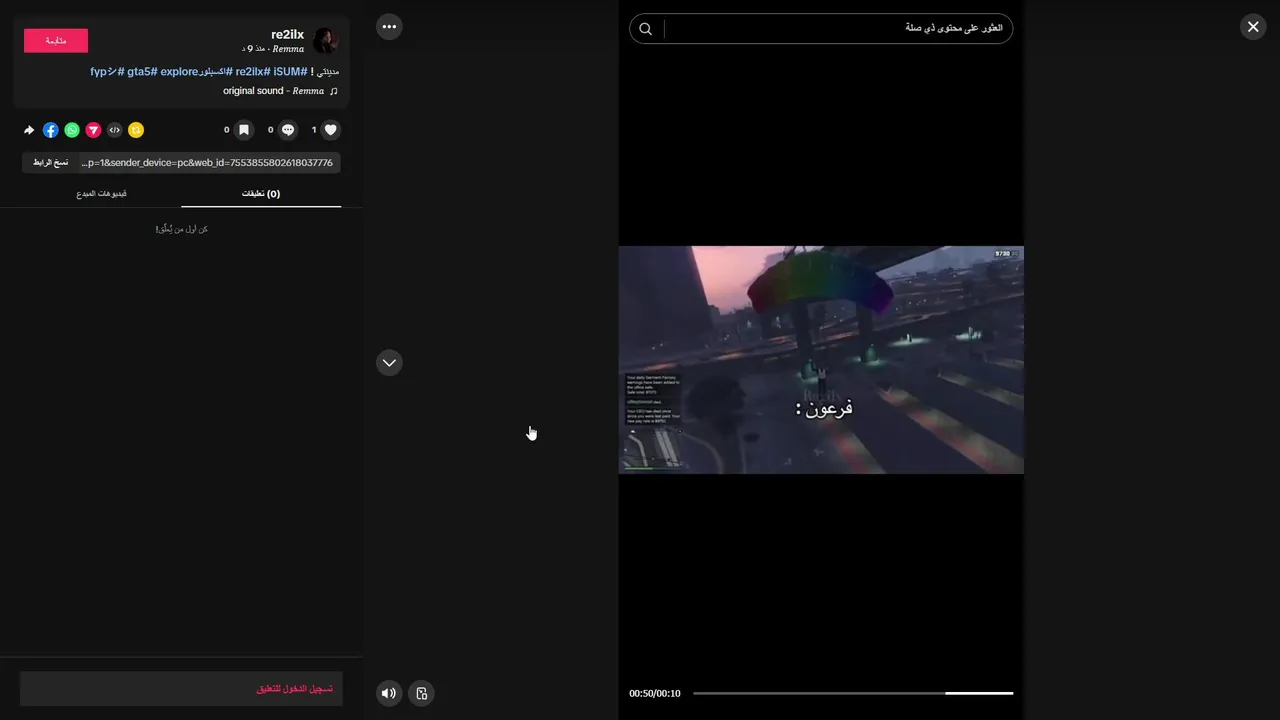Open the #اكسبلور hashtag
The image size is (1280, 720).
coord(214,72)
